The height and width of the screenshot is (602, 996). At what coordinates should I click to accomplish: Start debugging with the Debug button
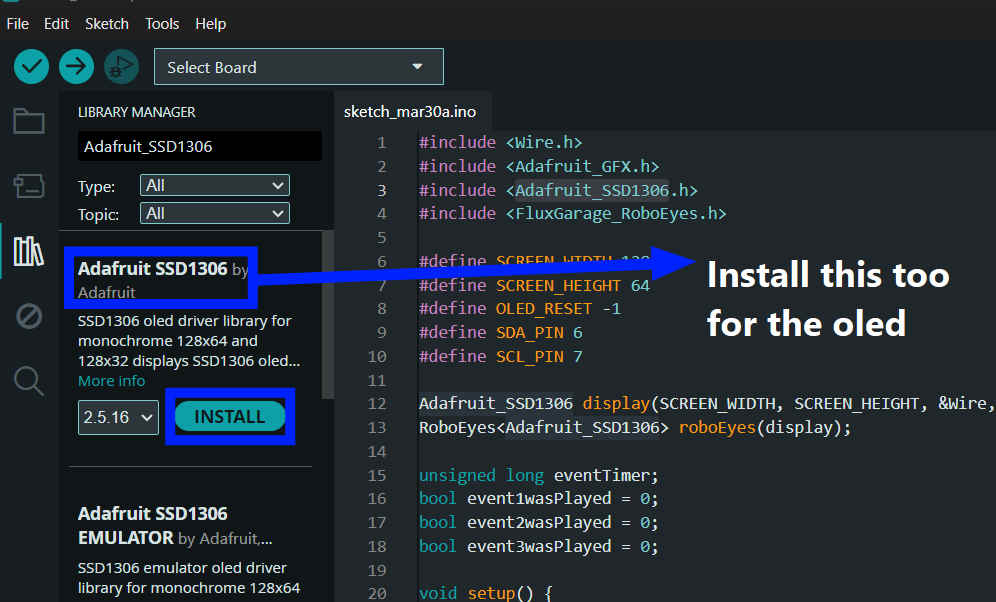coord(121,66)
